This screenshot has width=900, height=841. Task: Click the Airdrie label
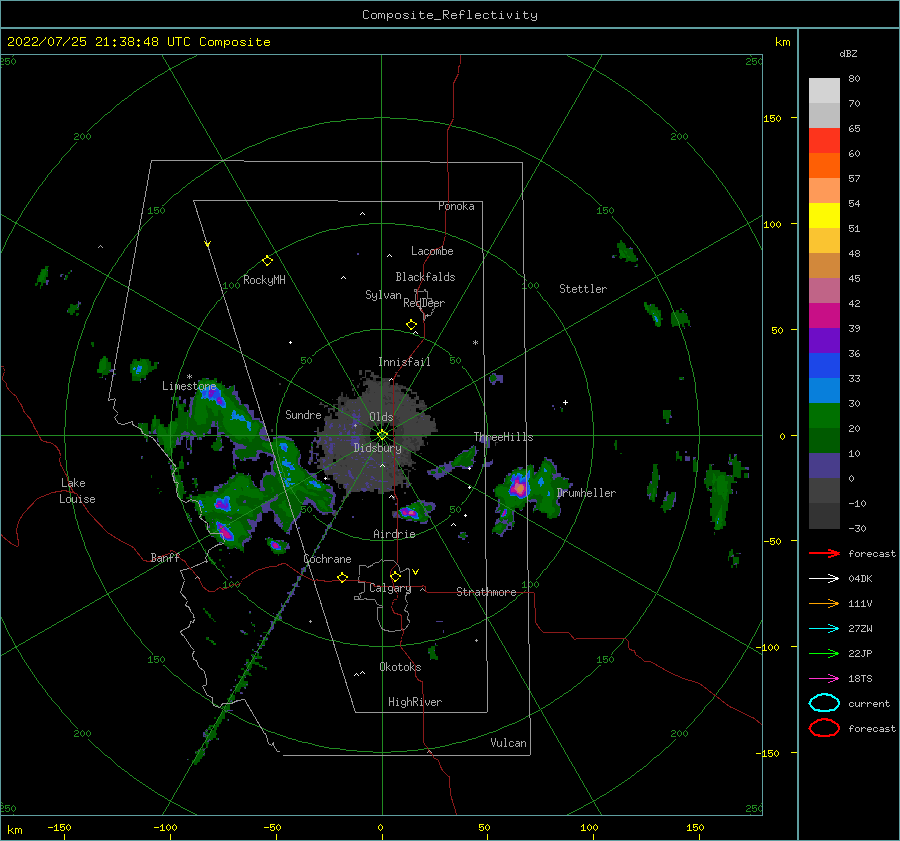pos(394,534)
